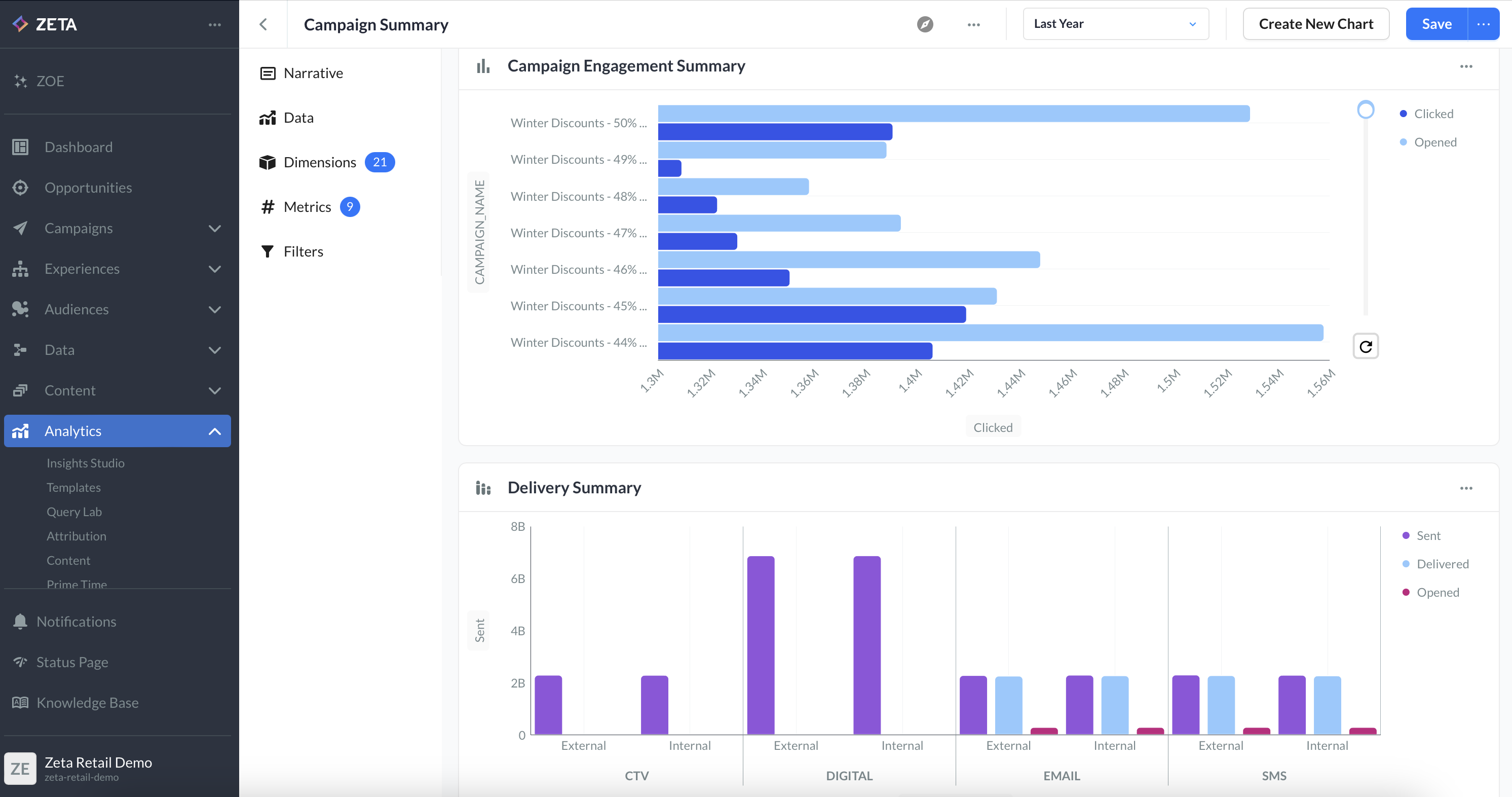The width and height of the screenshot is (1512, 797).
Task: Click the Create New Chart button
Action: click(x=1315, y=24)
